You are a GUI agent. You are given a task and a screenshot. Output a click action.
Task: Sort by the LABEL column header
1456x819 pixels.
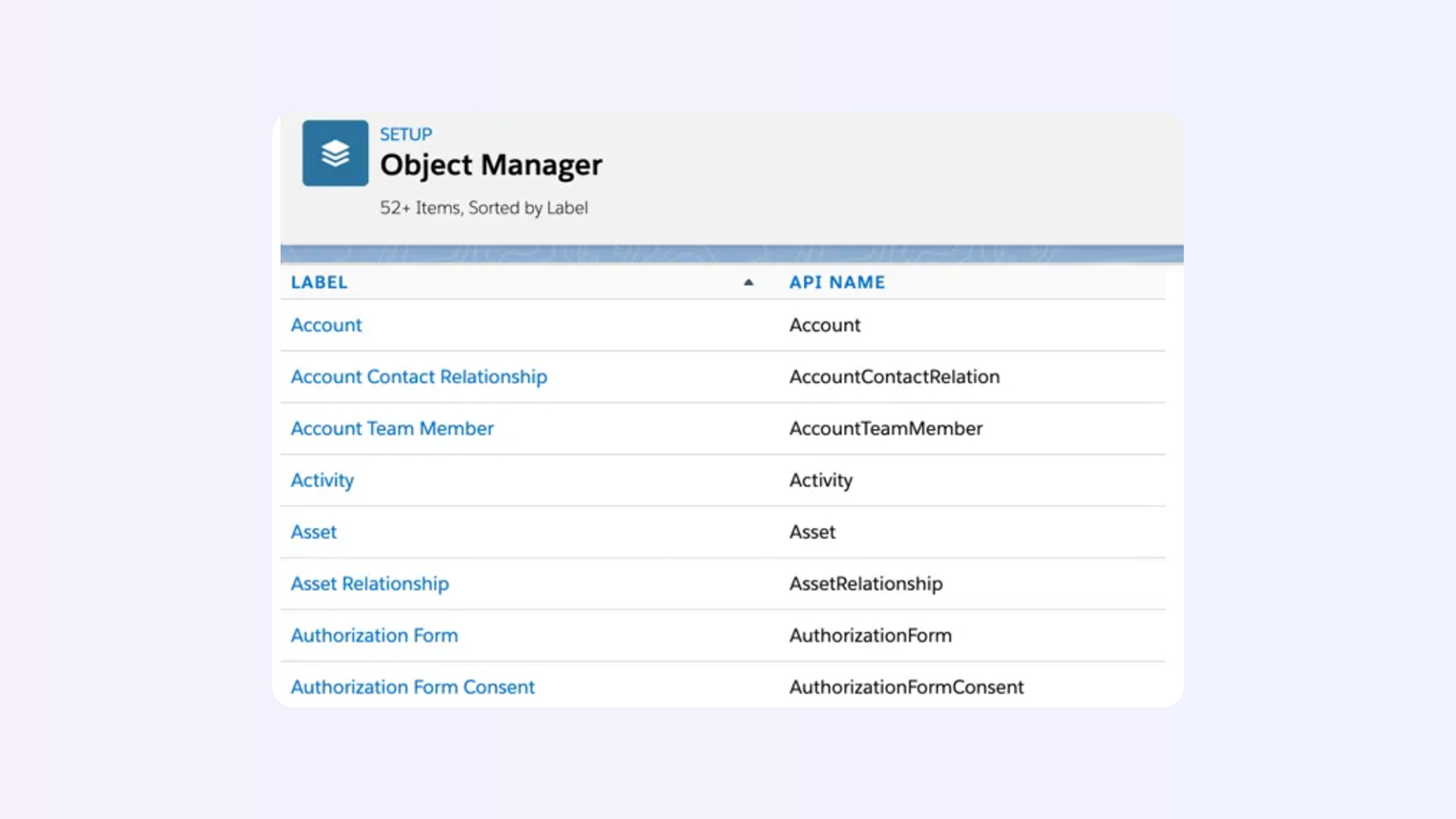[x=319, y=282]
